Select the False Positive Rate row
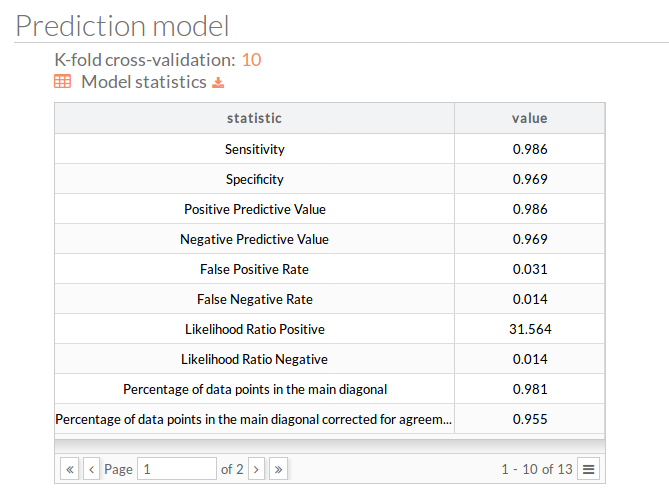This screenshot has height=494, width=669. (329, 269)
